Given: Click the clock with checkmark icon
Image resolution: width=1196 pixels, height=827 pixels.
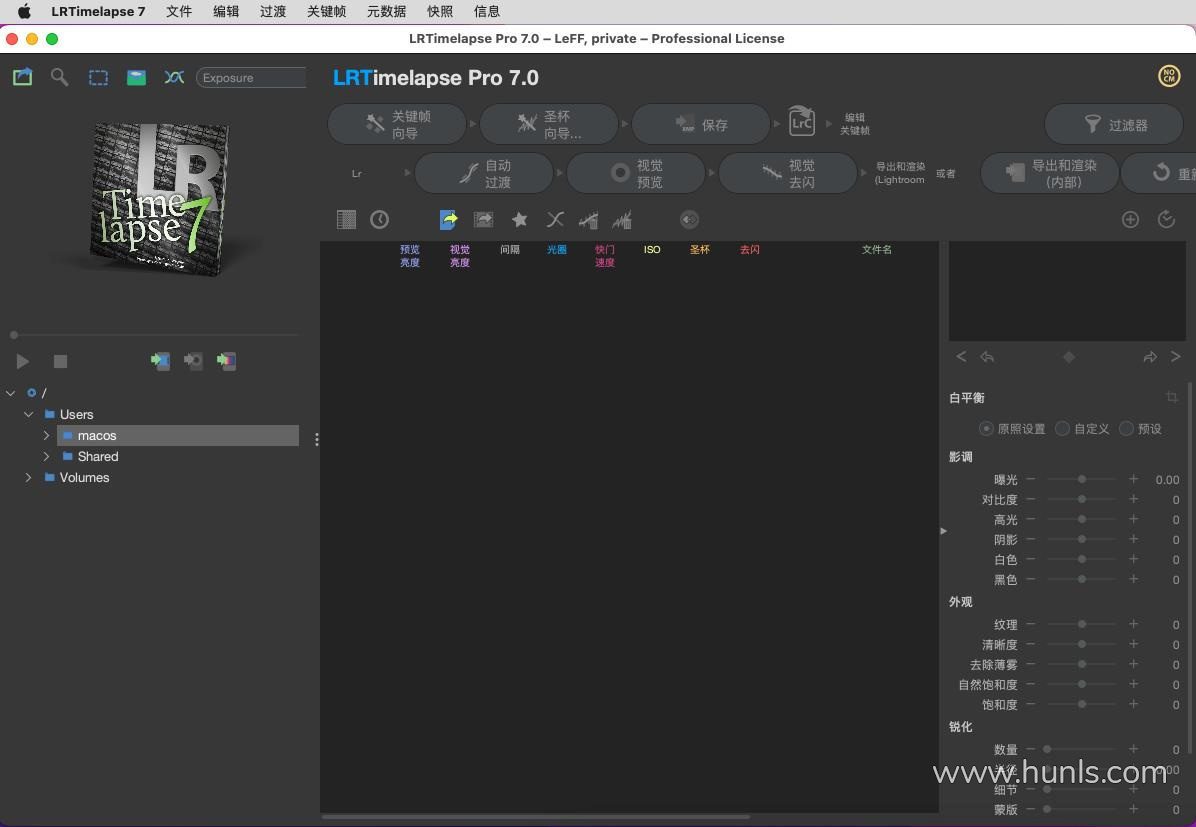Looking at the screenshot, I should point(1166,220).
